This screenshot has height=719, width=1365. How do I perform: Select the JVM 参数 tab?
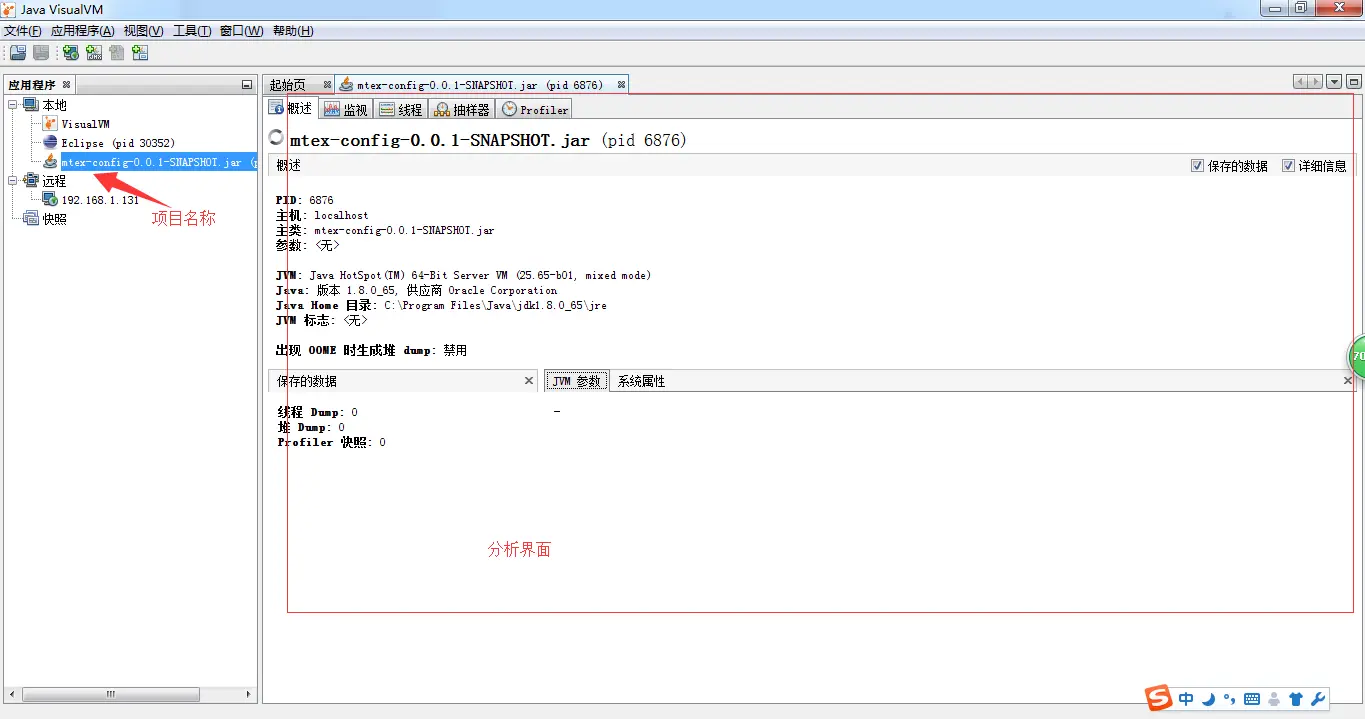[x=577, y=381]
